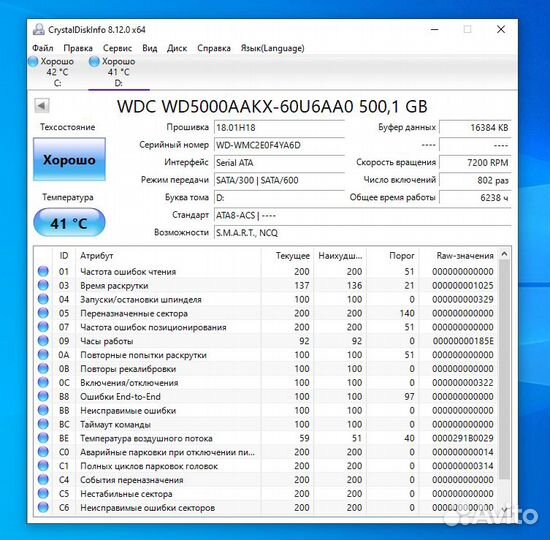Click status circle for attribute B8
Viewport: 550px width, 540px height.
[43, 396]
